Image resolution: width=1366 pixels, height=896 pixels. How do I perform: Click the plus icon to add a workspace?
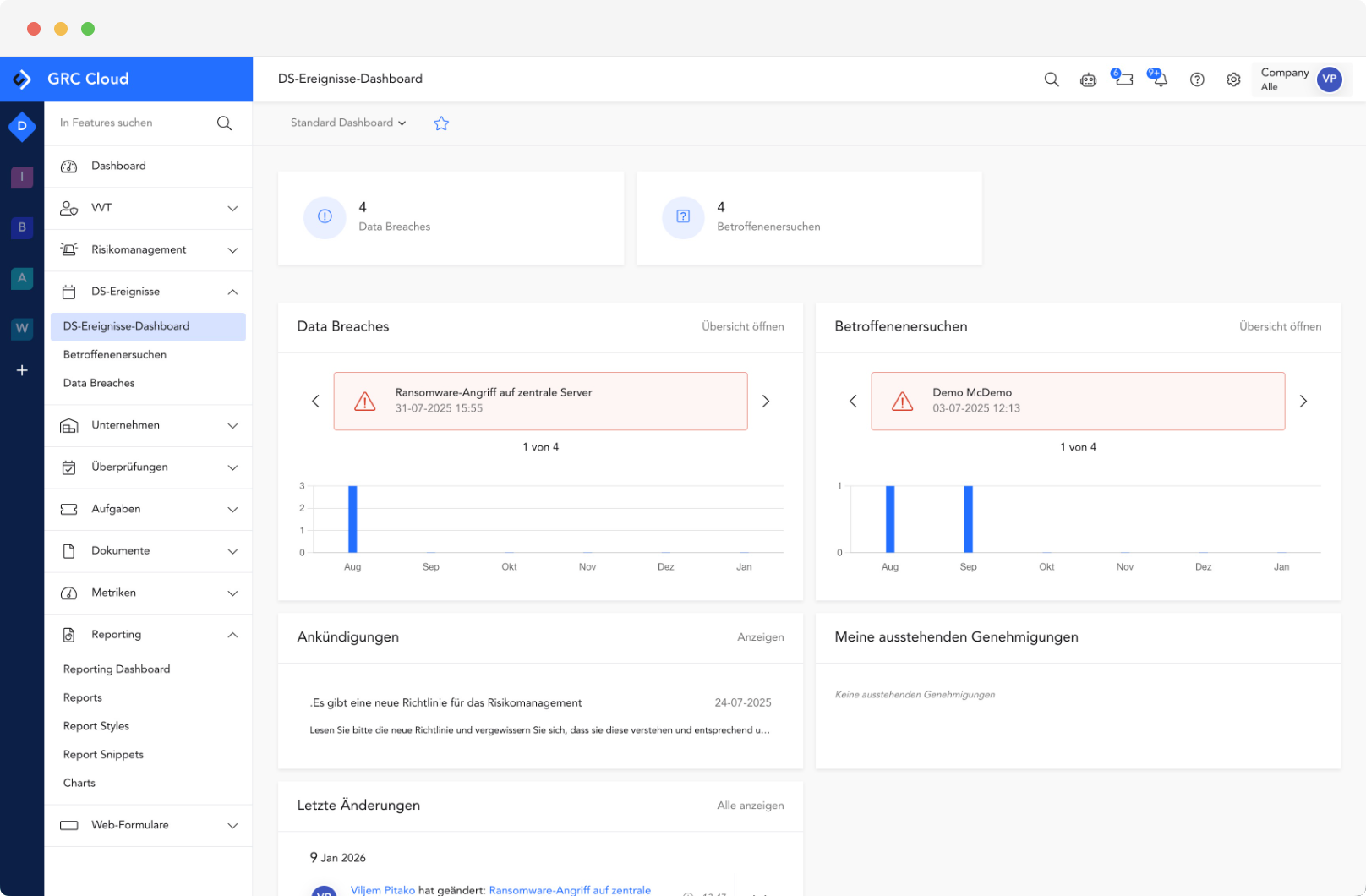[22, 370]
